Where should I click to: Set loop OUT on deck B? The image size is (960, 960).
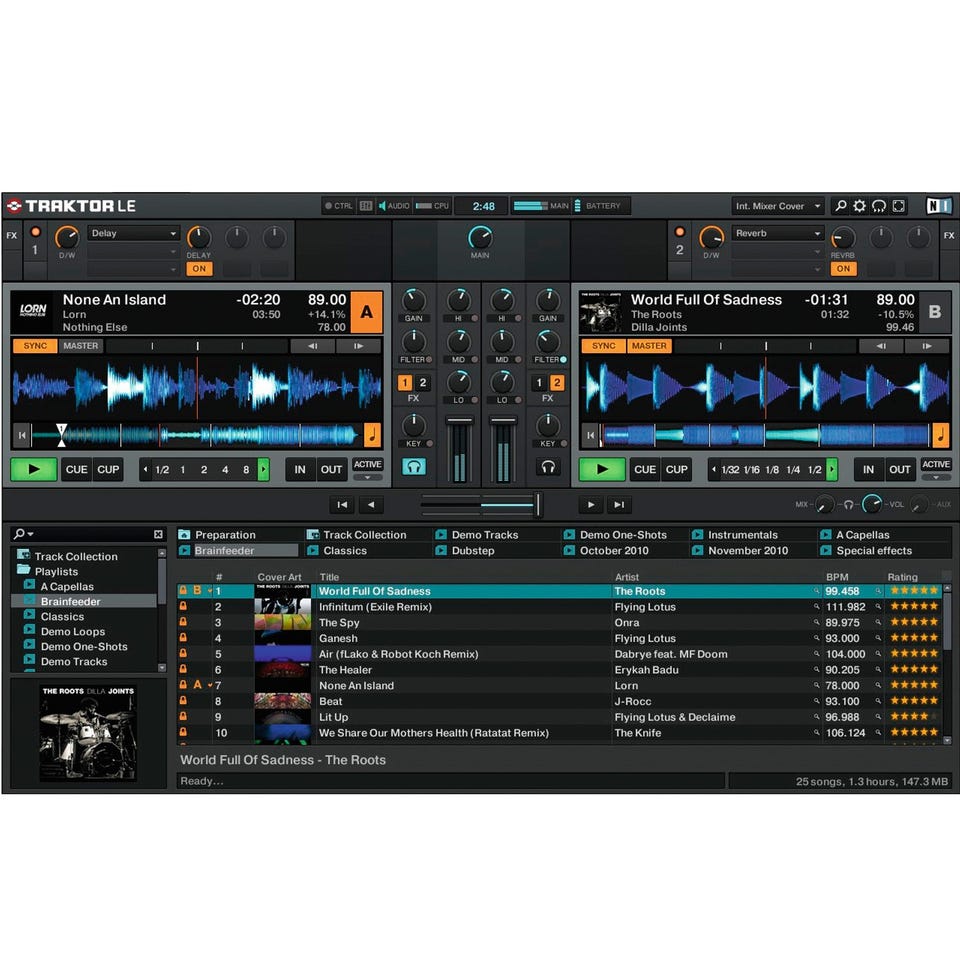899,470
